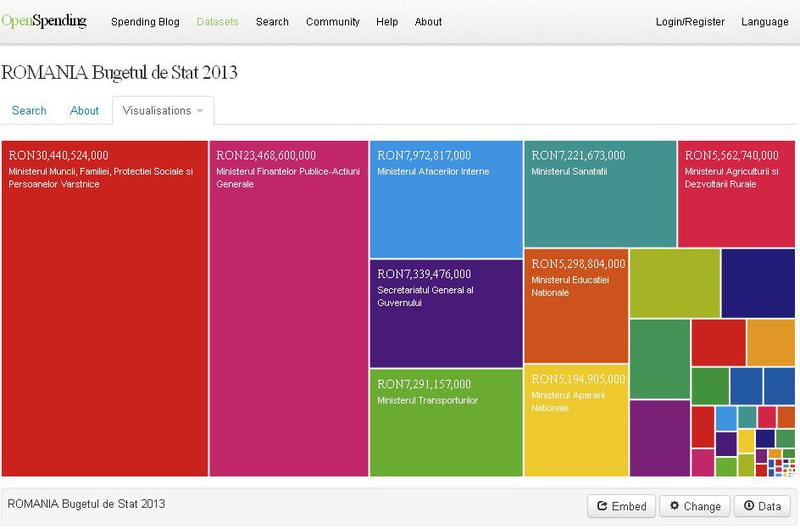Expand the Visualisations tab dropdown
800x529 pixels.
tap(163, 111)
